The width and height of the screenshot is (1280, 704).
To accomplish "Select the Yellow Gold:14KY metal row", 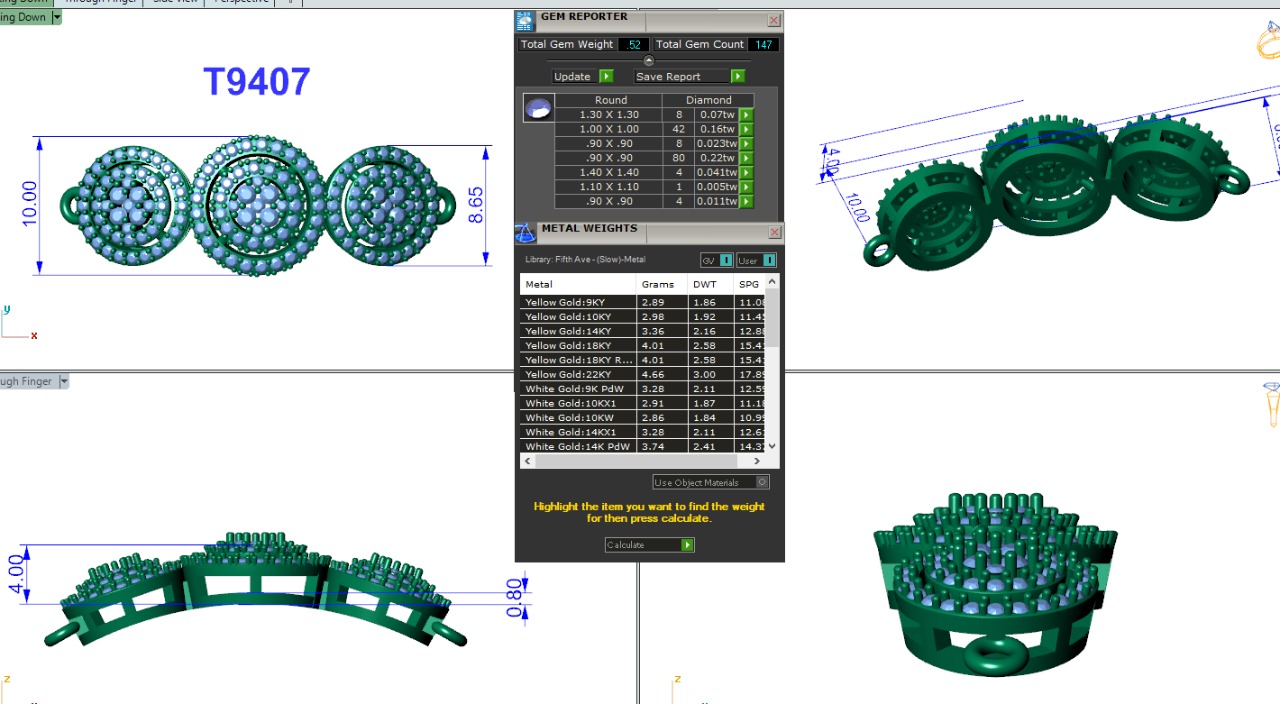I will [578, 331].
